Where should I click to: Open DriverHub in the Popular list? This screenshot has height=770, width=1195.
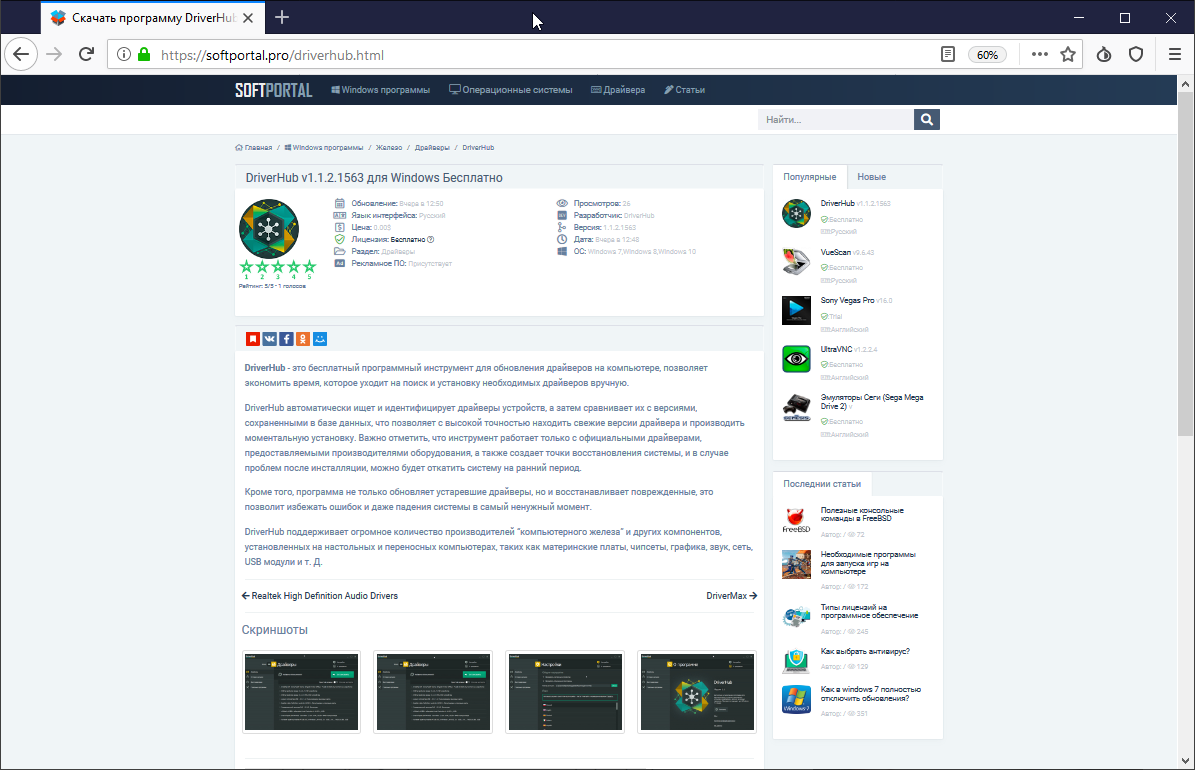pyautogui.click(x=837, y=204)
